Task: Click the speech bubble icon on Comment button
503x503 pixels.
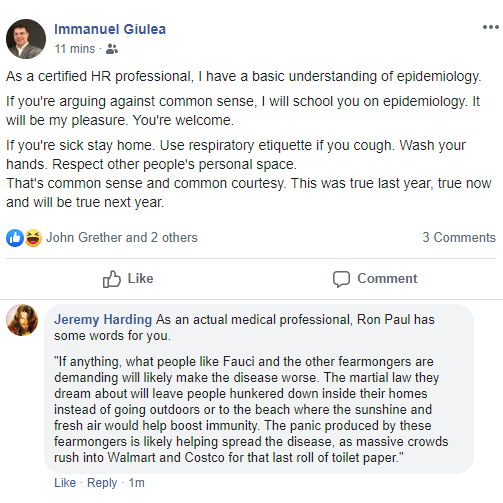Action: [341, 279]
